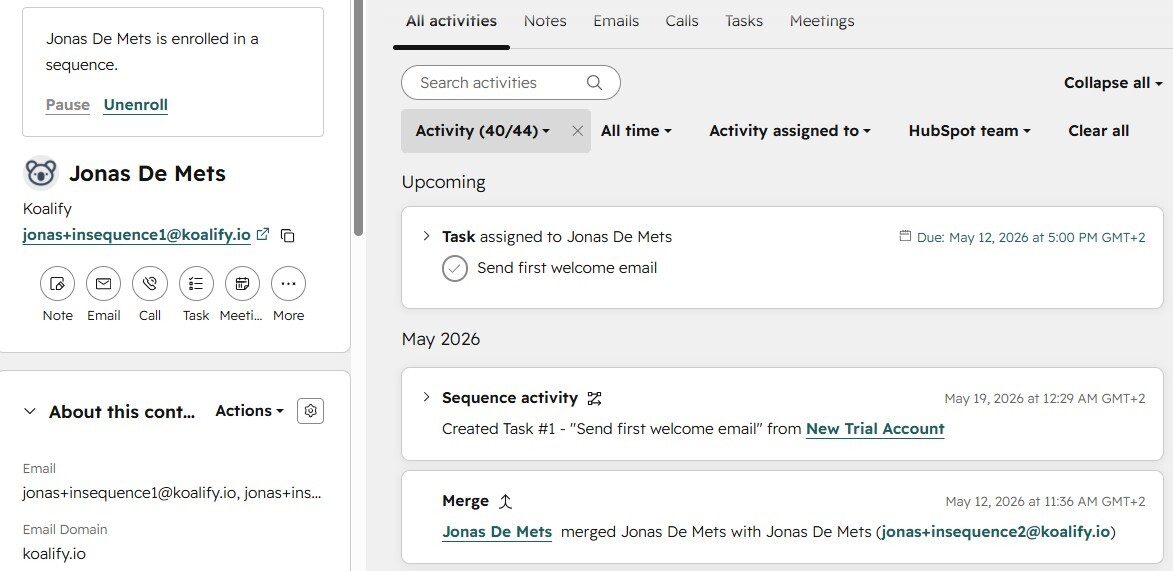
Task: Schedule a Meeting via calendar icon
Action: point(242,284)
